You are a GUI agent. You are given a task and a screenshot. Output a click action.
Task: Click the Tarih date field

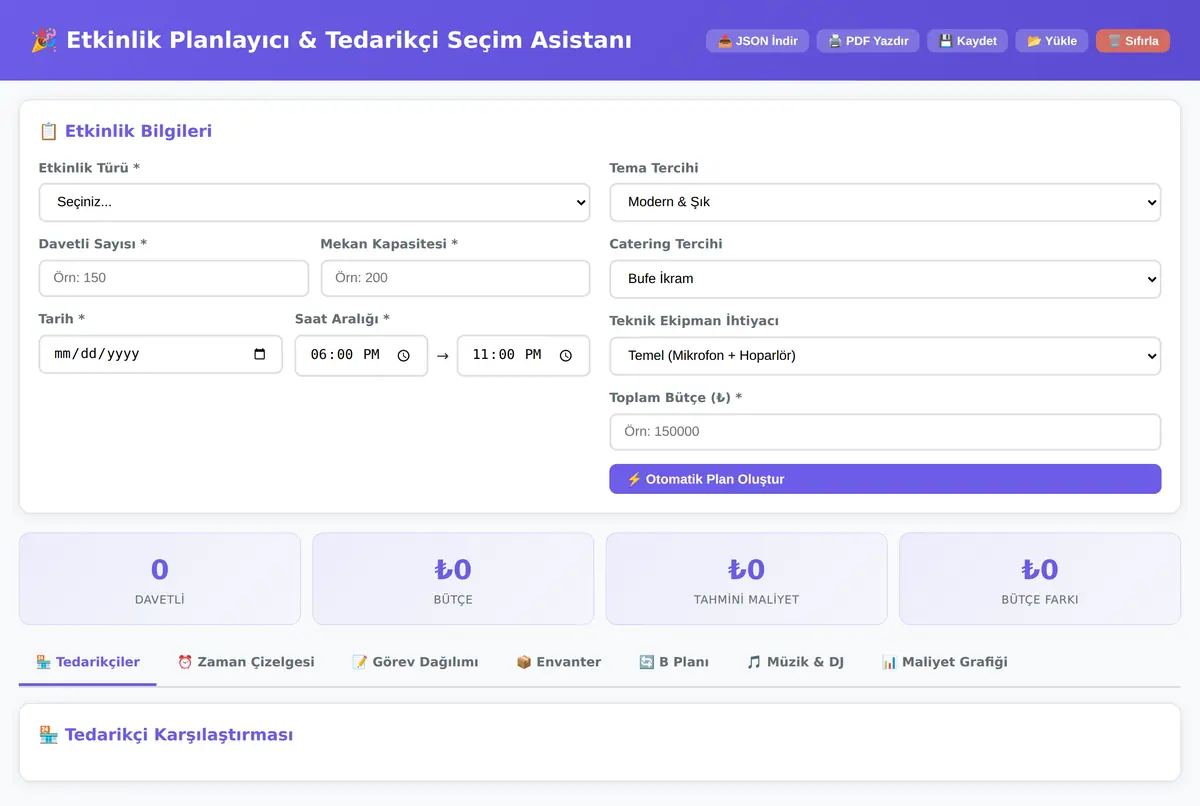[x=160, y=355]
